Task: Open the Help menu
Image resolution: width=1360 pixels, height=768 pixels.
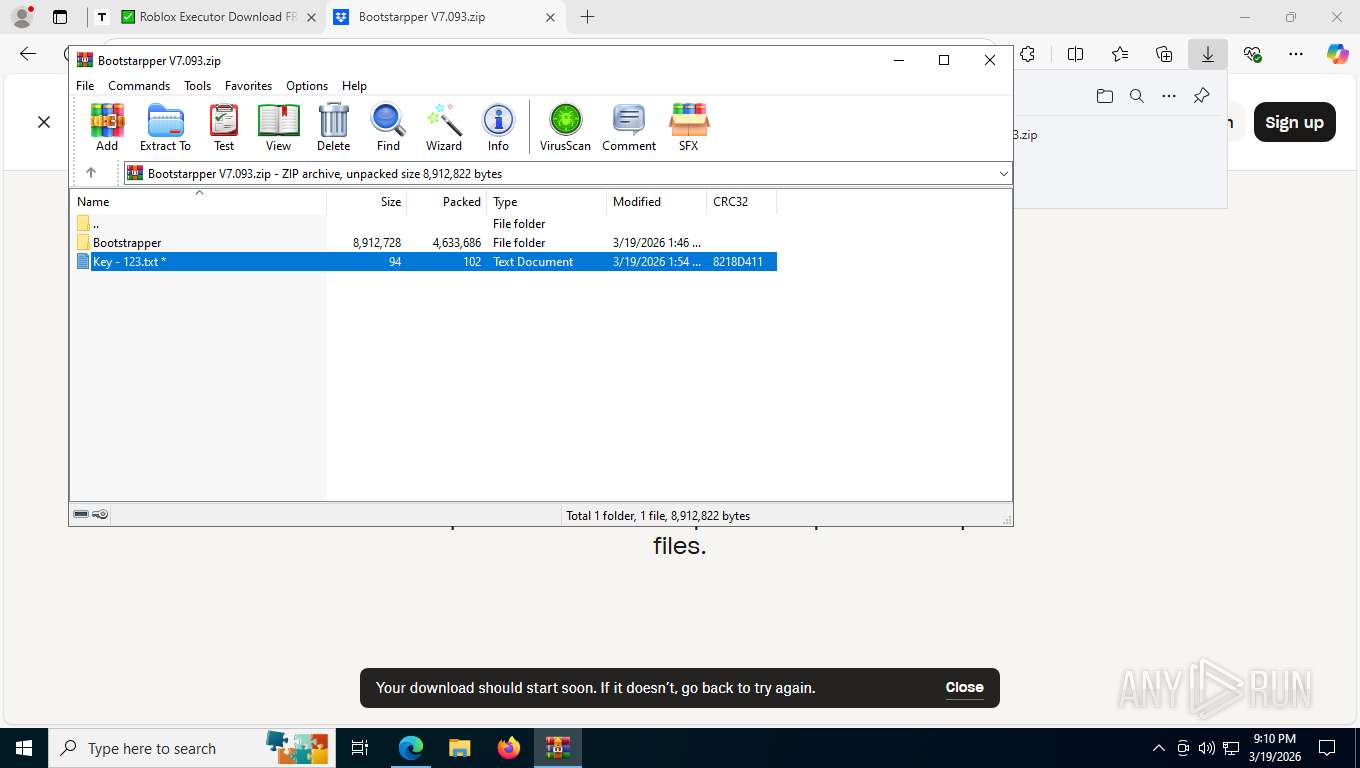Action: tap(354, 86)
